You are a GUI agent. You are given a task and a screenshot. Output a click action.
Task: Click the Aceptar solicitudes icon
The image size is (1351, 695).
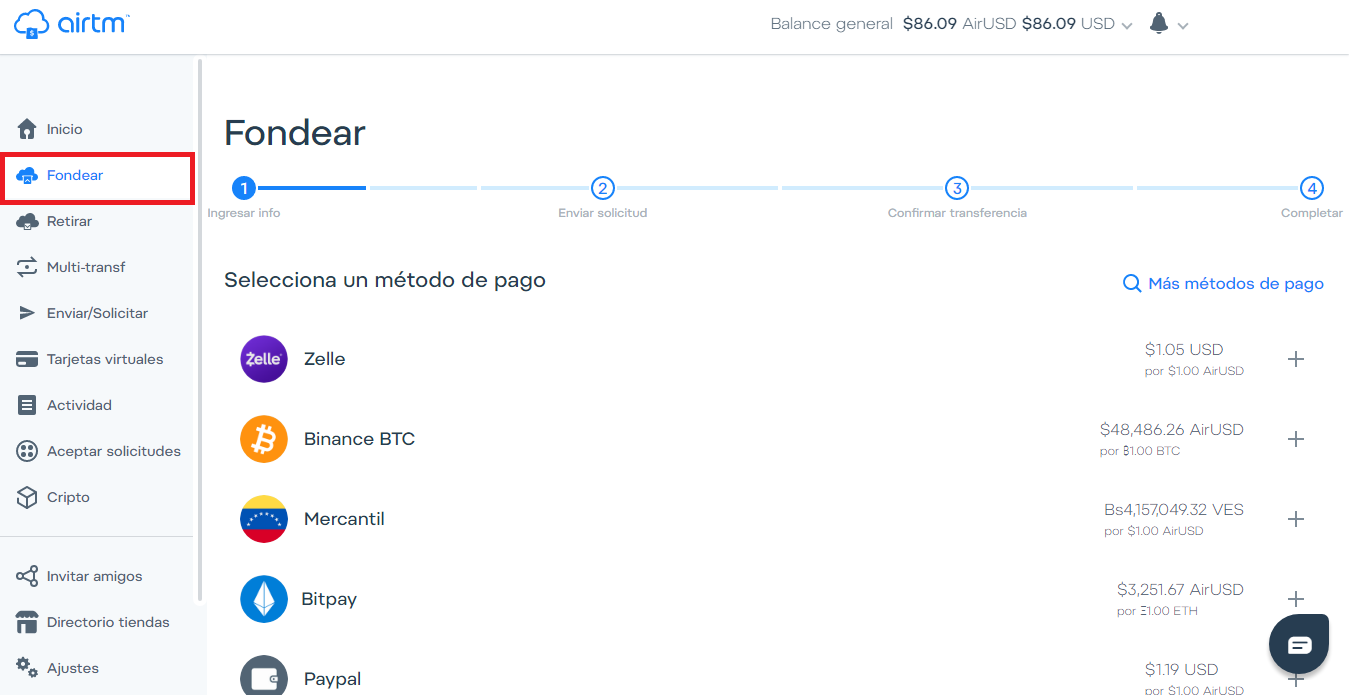[x=27, y=451]
